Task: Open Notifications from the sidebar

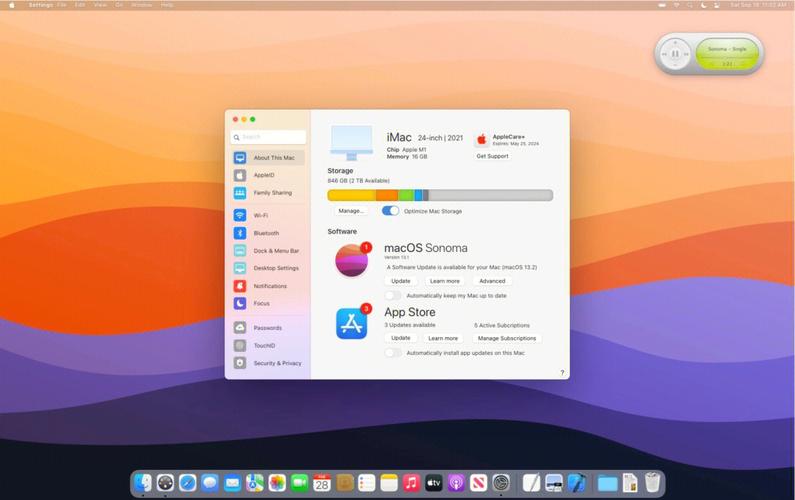Action: (x=269, y=286)
